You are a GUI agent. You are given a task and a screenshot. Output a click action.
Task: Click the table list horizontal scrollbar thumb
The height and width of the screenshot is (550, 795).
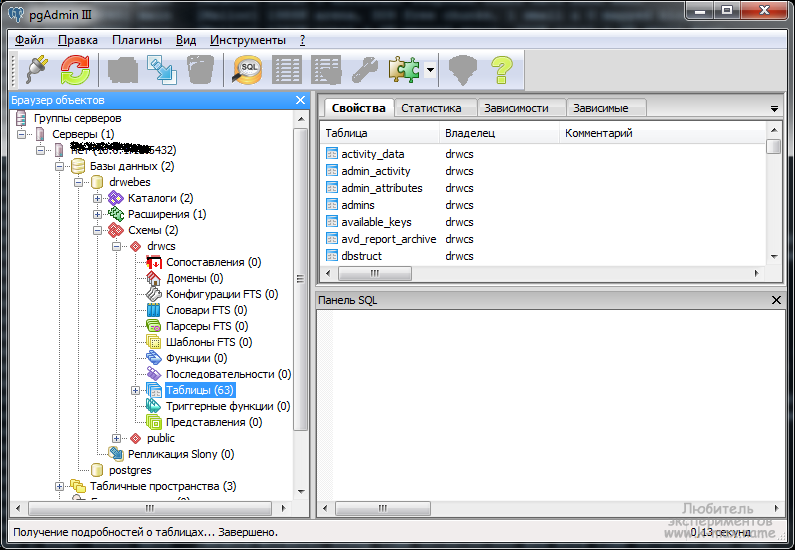[x=375, y=273]
